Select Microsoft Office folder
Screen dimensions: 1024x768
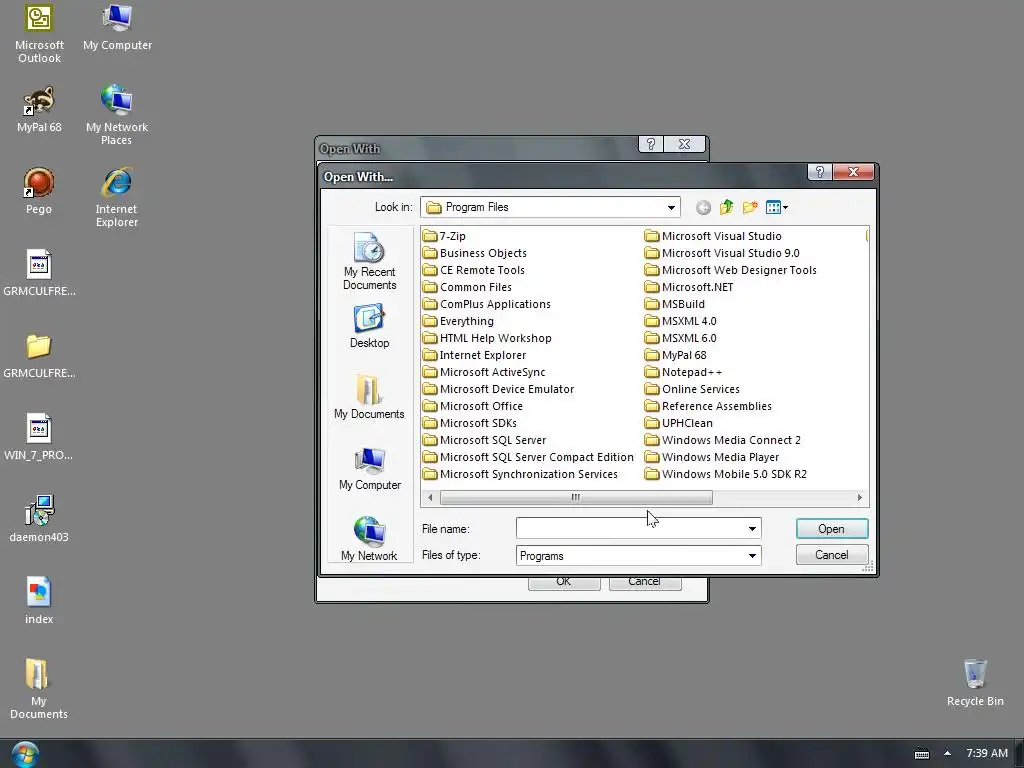point(473,406)
